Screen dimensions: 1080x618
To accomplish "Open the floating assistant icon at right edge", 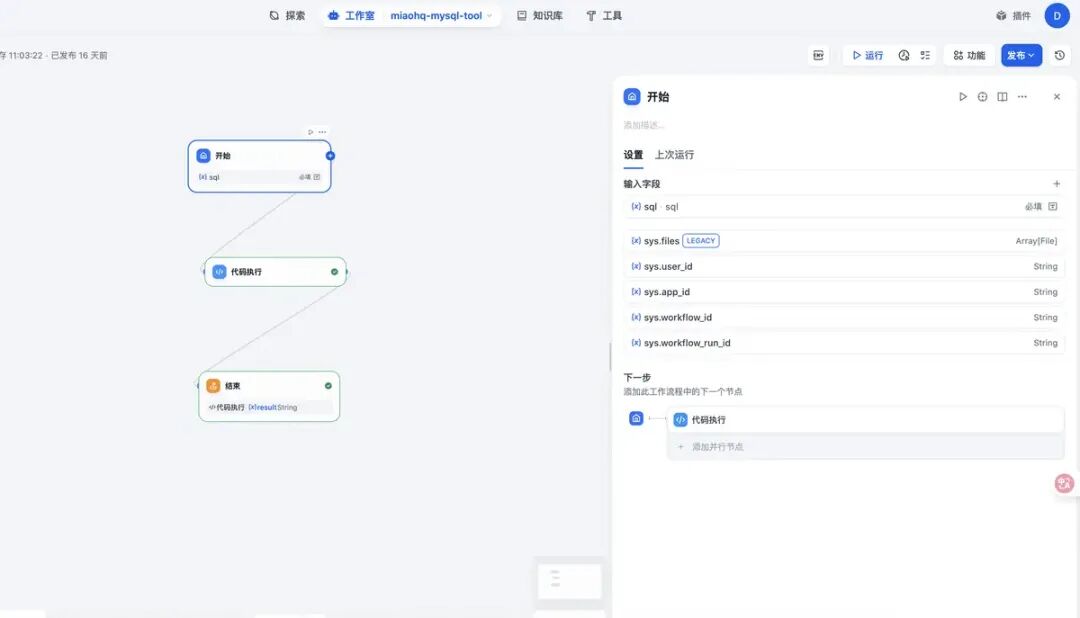I will click(1064, 483).
